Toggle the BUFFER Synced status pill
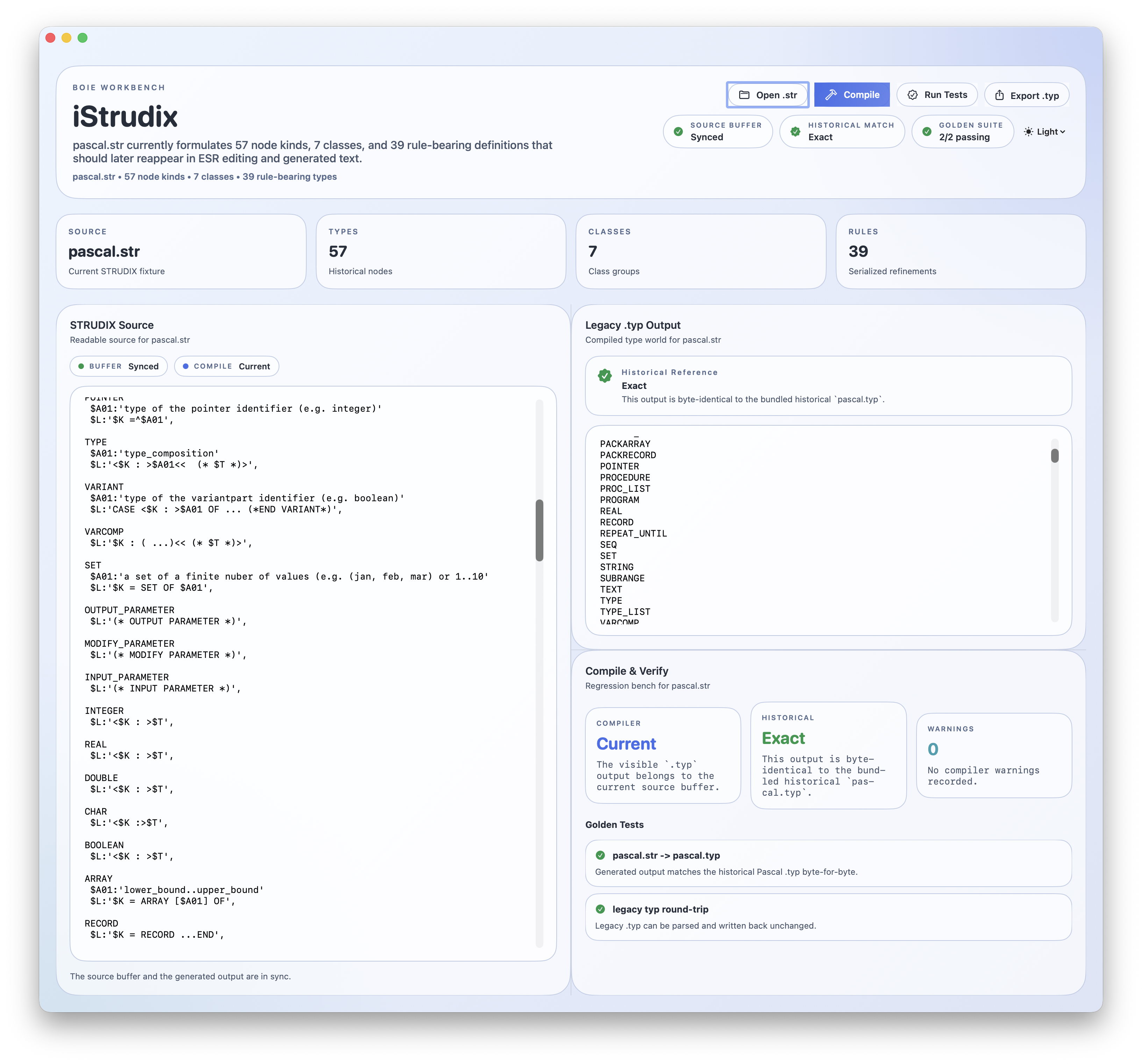The image size is (1142, 1064). tap(118, 366)
